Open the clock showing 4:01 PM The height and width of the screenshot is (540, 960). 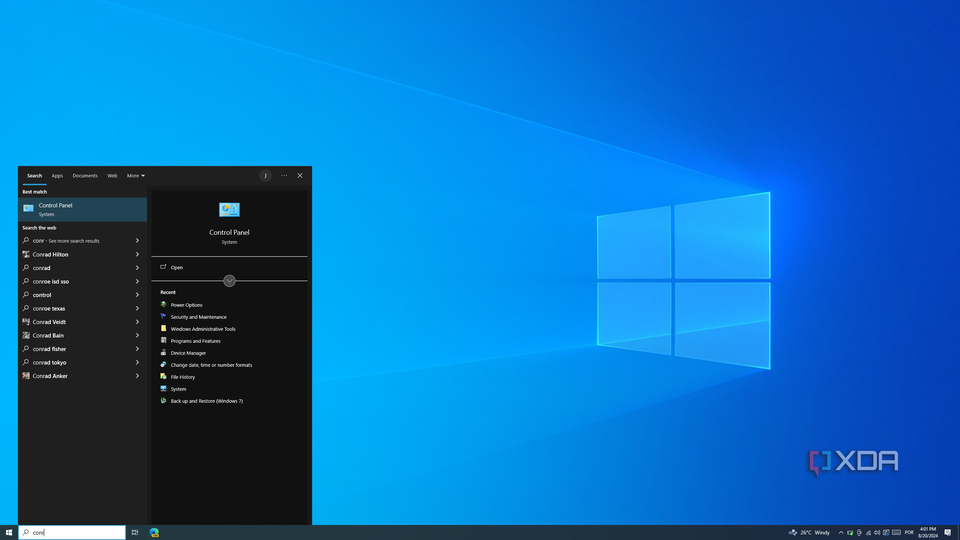coord(928,533)
